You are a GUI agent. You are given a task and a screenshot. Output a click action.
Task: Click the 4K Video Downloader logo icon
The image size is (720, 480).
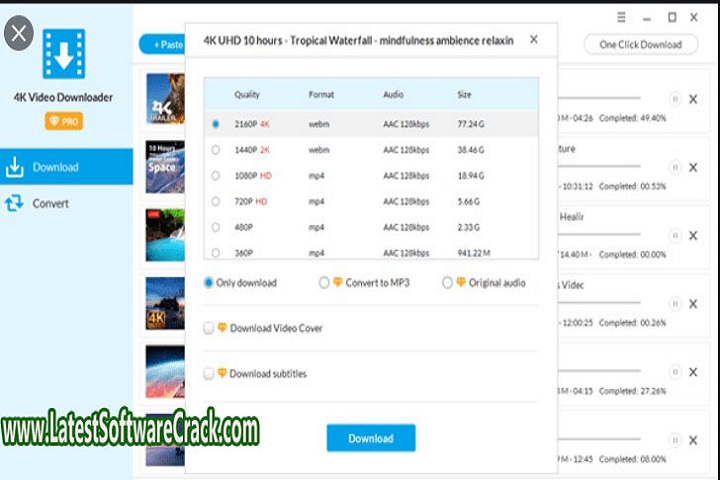(x=64, y=54)
